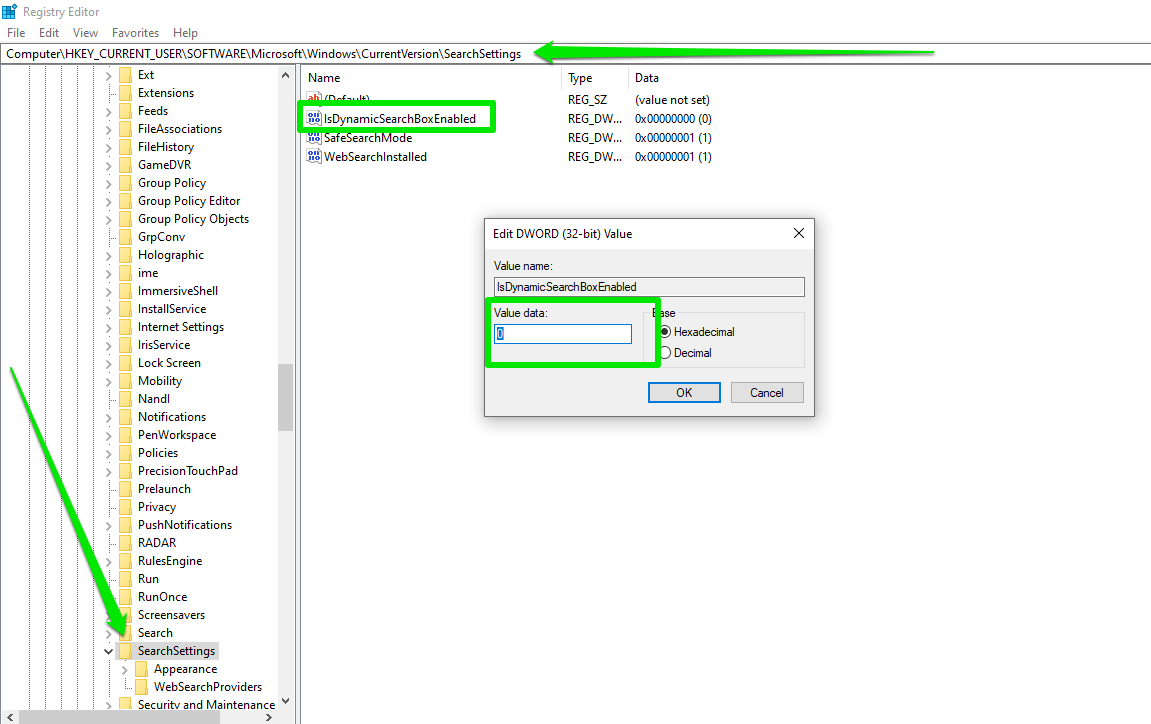Click the folder icon next to IrisService
1151x724 pixels.
click(126, 345)
